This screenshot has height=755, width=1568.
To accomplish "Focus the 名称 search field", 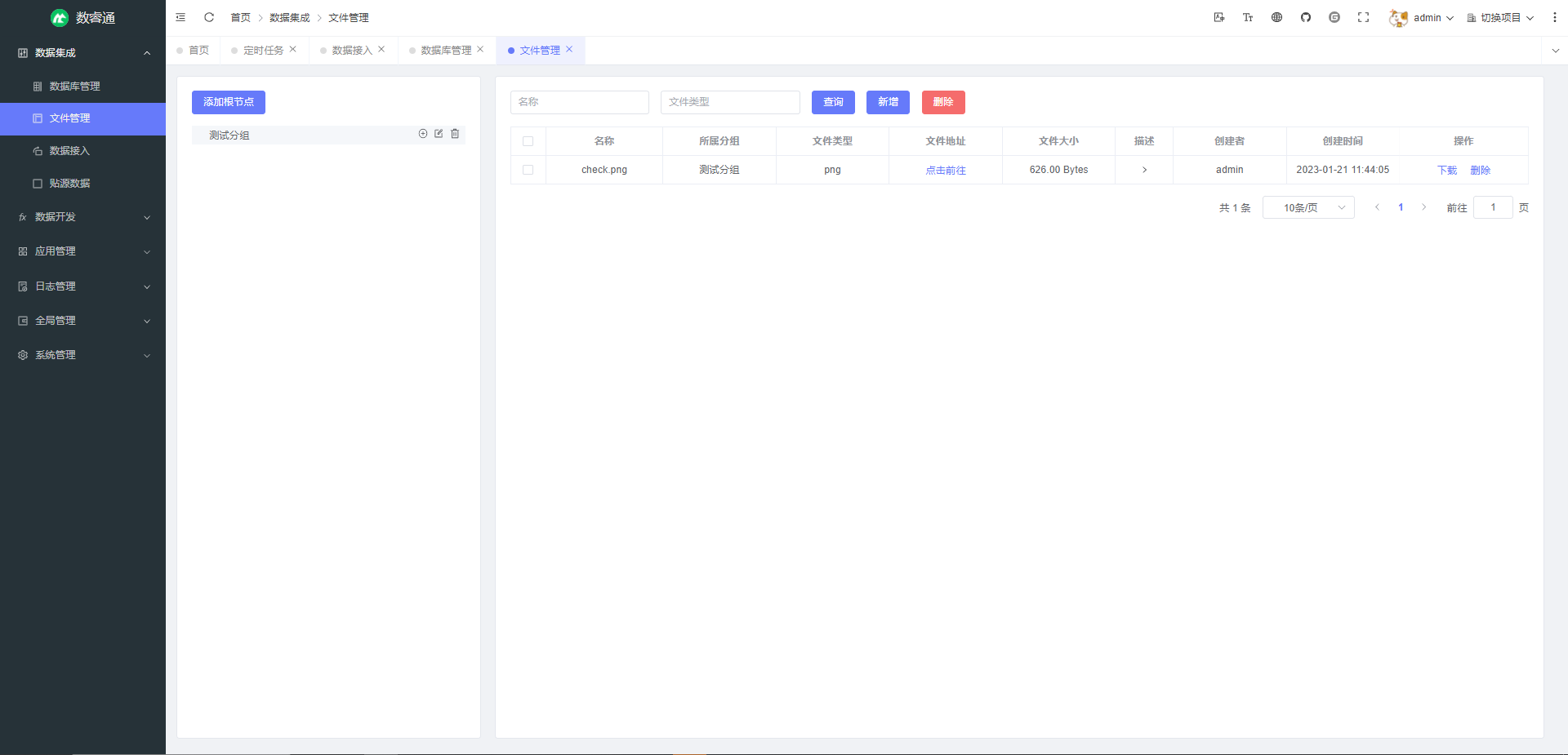I will tap(580, 102).
